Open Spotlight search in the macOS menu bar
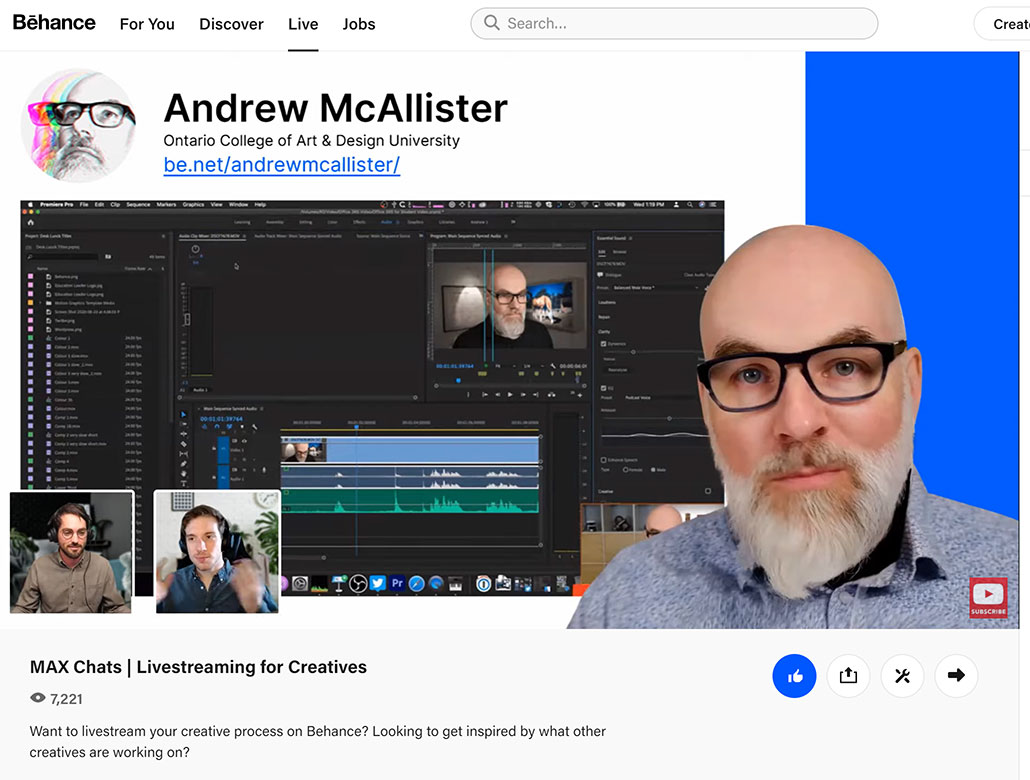The width and height of the screenshot is (1030, 780). (x=690, y=205)
